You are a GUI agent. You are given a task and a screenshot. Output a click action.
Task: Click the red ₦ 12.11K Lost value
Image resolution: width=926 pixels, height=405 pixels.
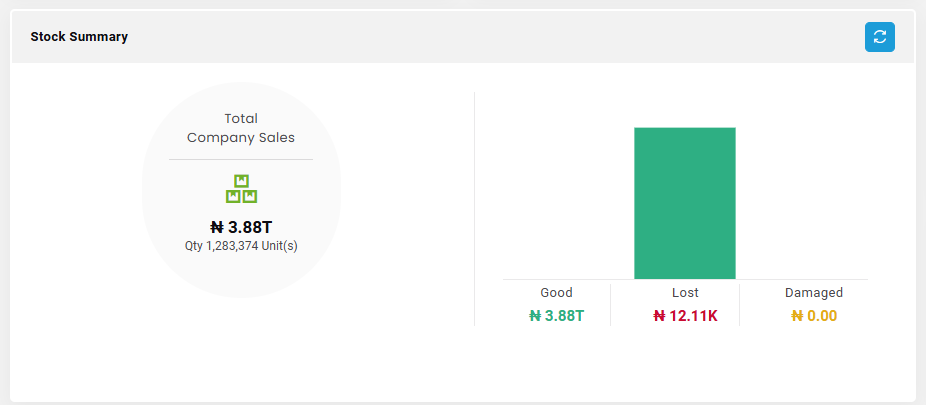[x=685, y=316]
